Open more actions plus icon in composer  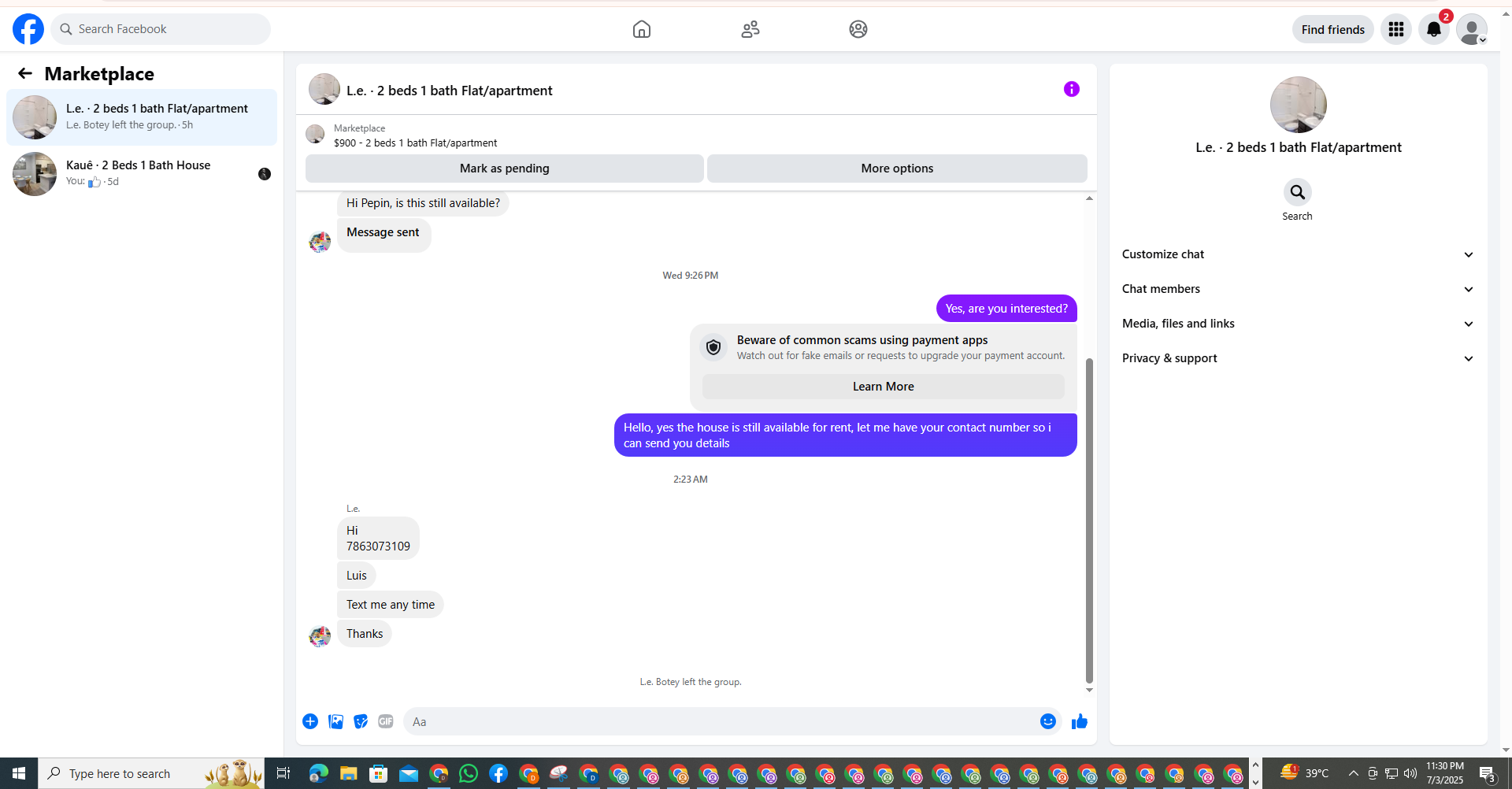[310, 721]
